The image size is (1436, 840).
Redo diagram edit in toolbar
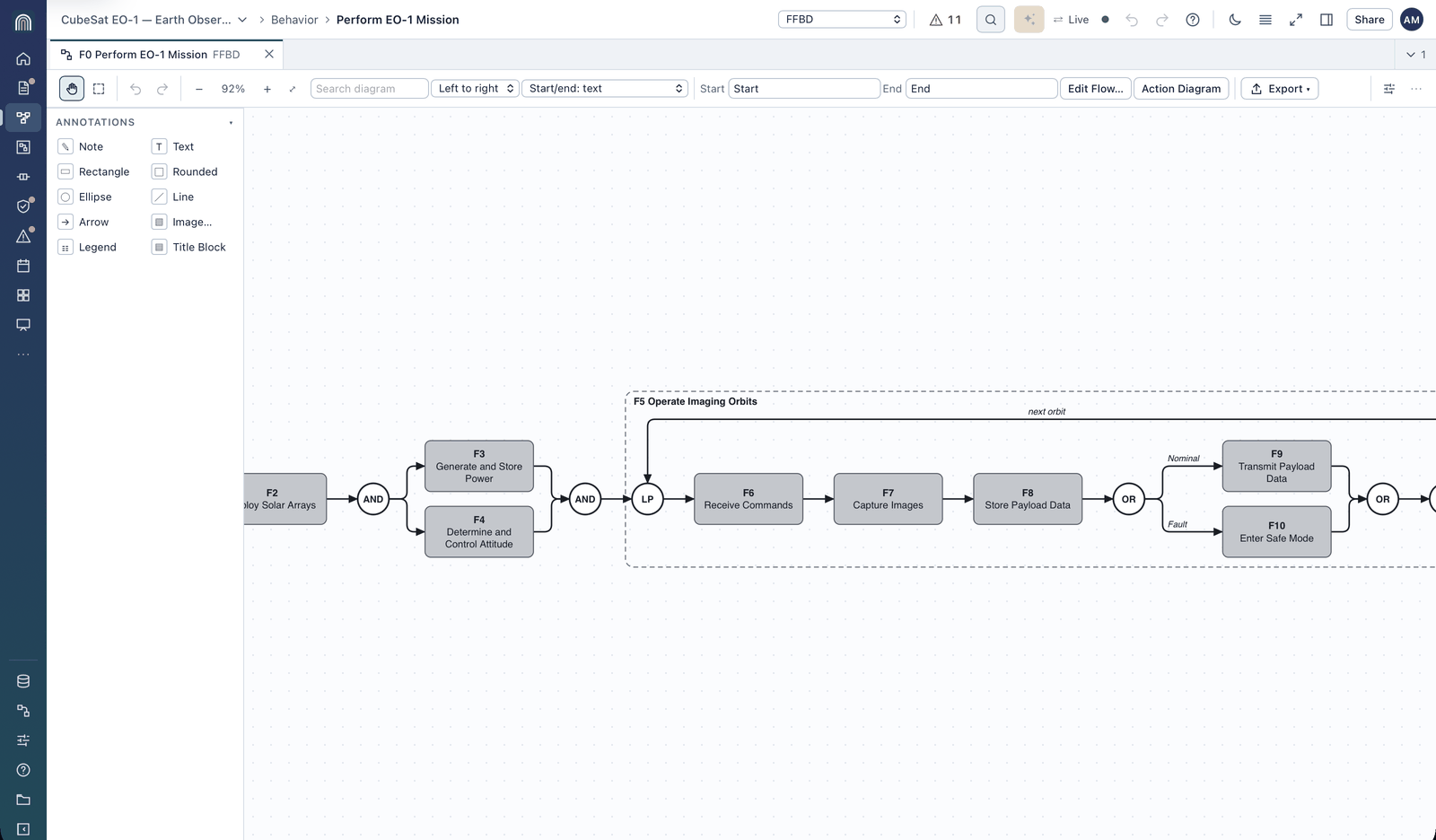[162, 89]
